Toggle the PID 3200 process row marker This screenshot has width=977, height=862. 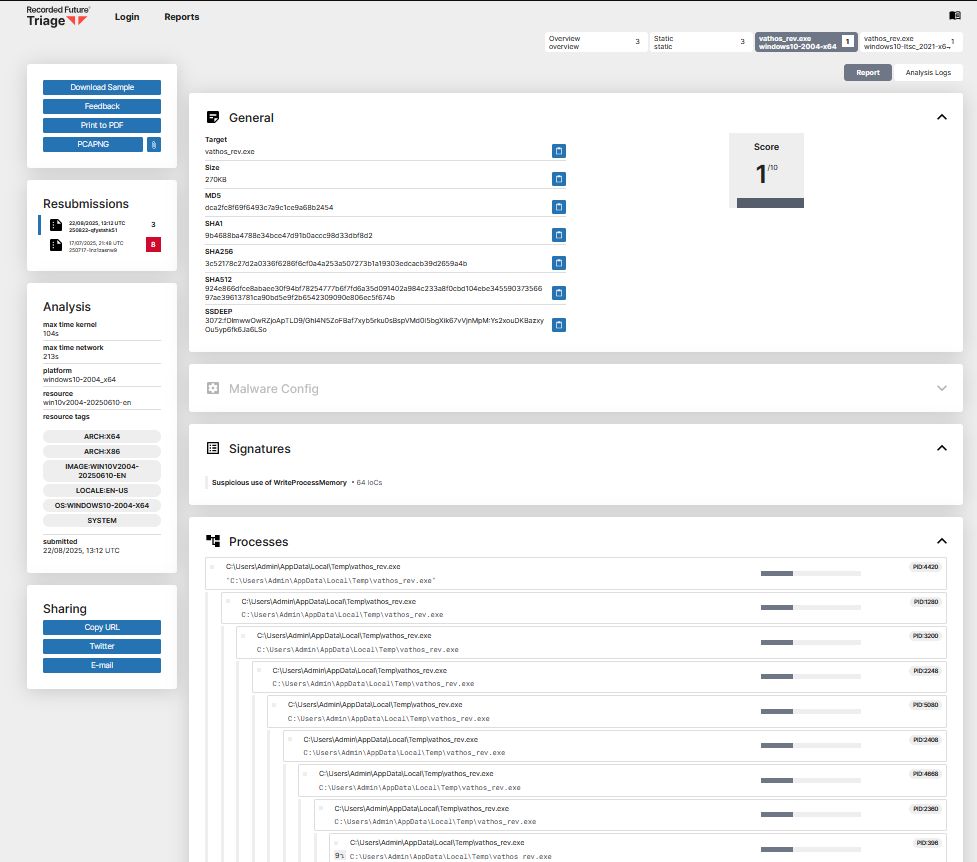click(244, 636)
